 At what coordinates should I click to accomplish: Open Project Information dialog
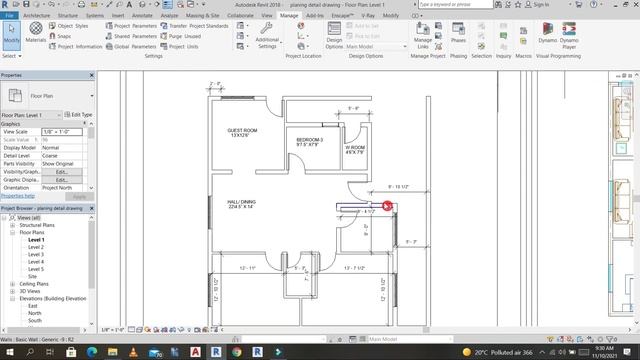[x=76, y=47]
